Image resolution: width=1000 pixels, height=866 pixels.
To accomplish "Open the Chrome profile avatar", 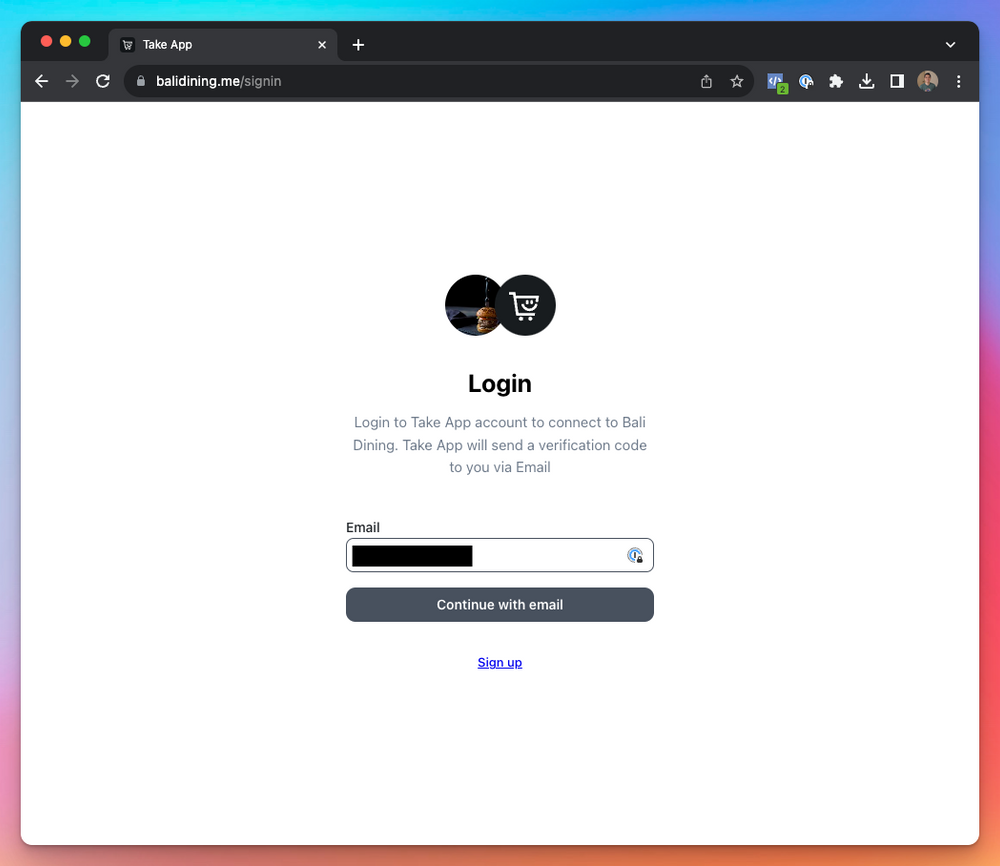I will 927,81.
